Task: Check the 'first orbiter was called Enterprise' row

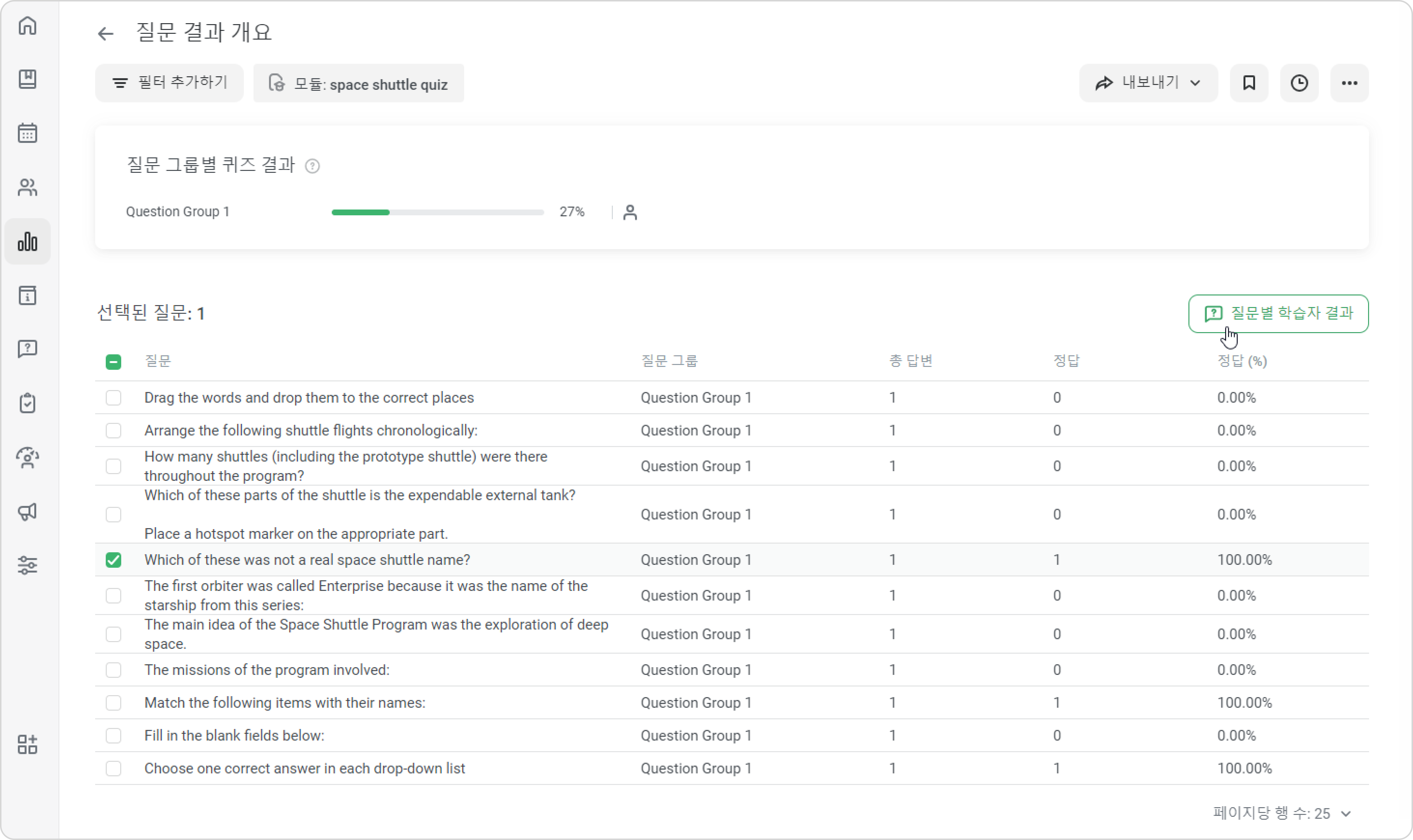Action: tap(113, 595)
